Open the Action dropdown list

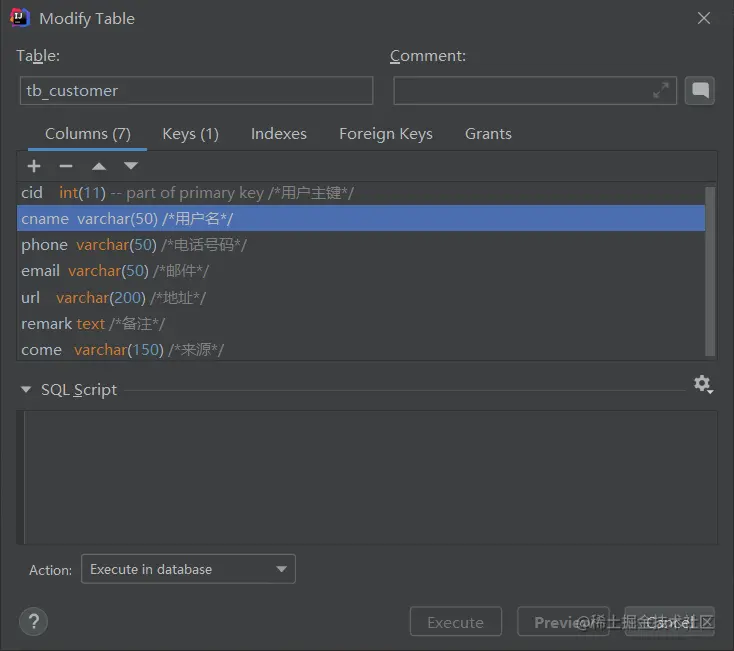pyautogui.click(x=188, y=569)
